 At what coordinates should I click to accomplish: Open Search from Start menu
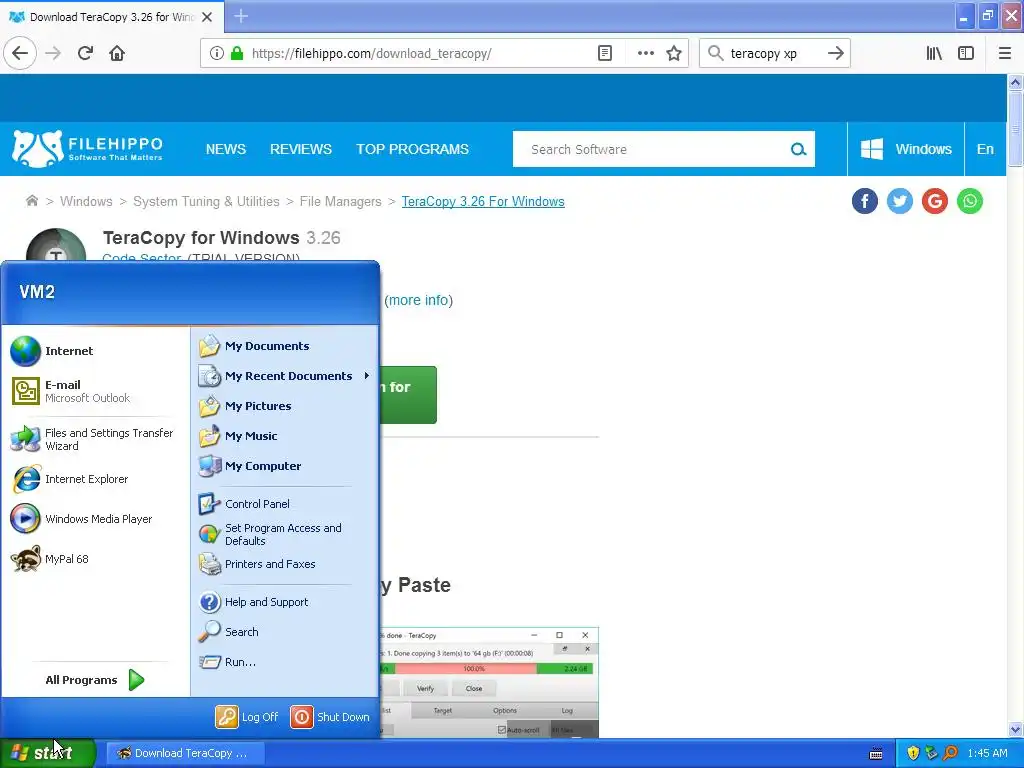[x=285, y=632]
